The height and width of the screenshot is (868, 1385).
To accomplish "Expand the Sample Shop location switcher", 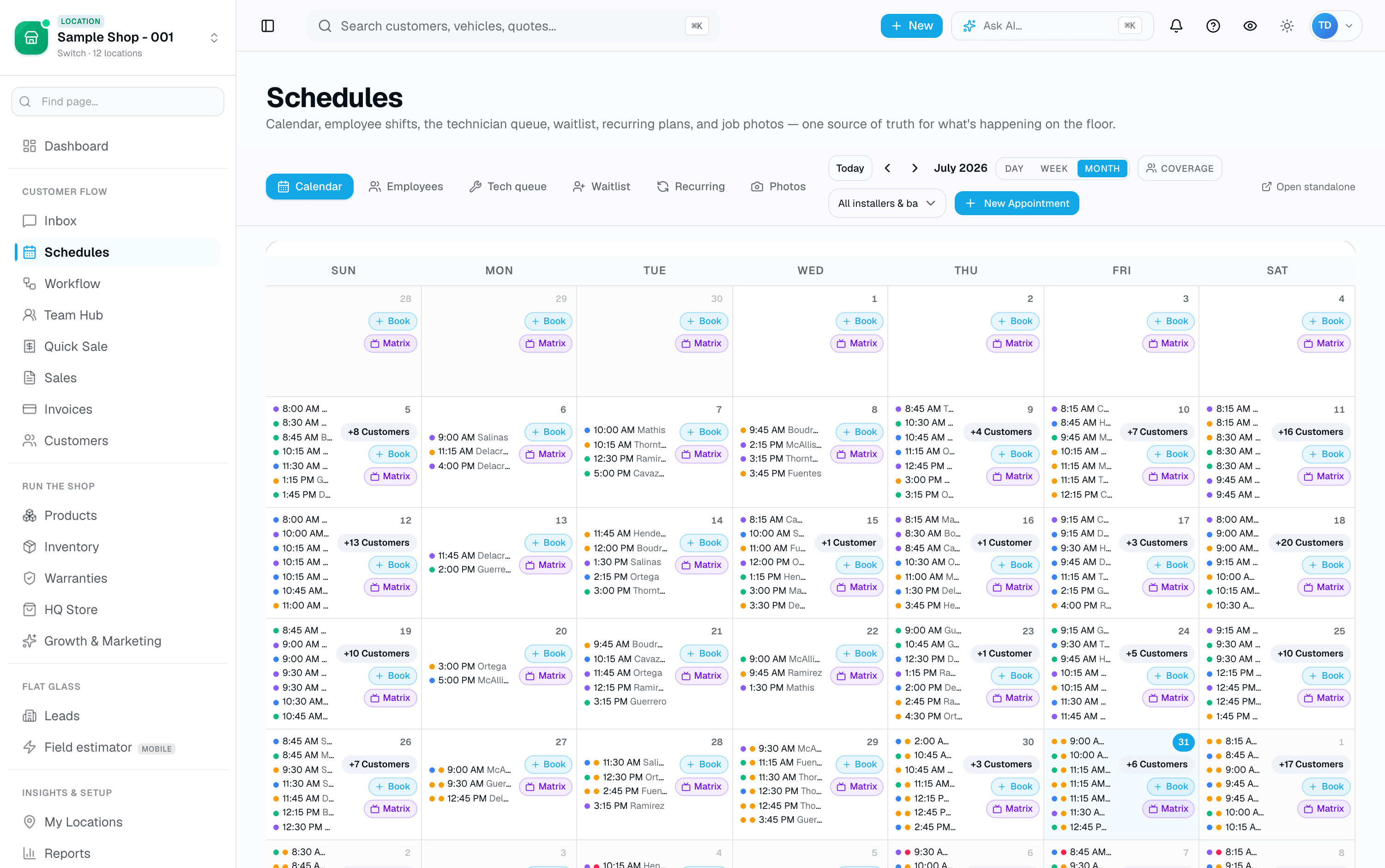I will coord(214,38).
